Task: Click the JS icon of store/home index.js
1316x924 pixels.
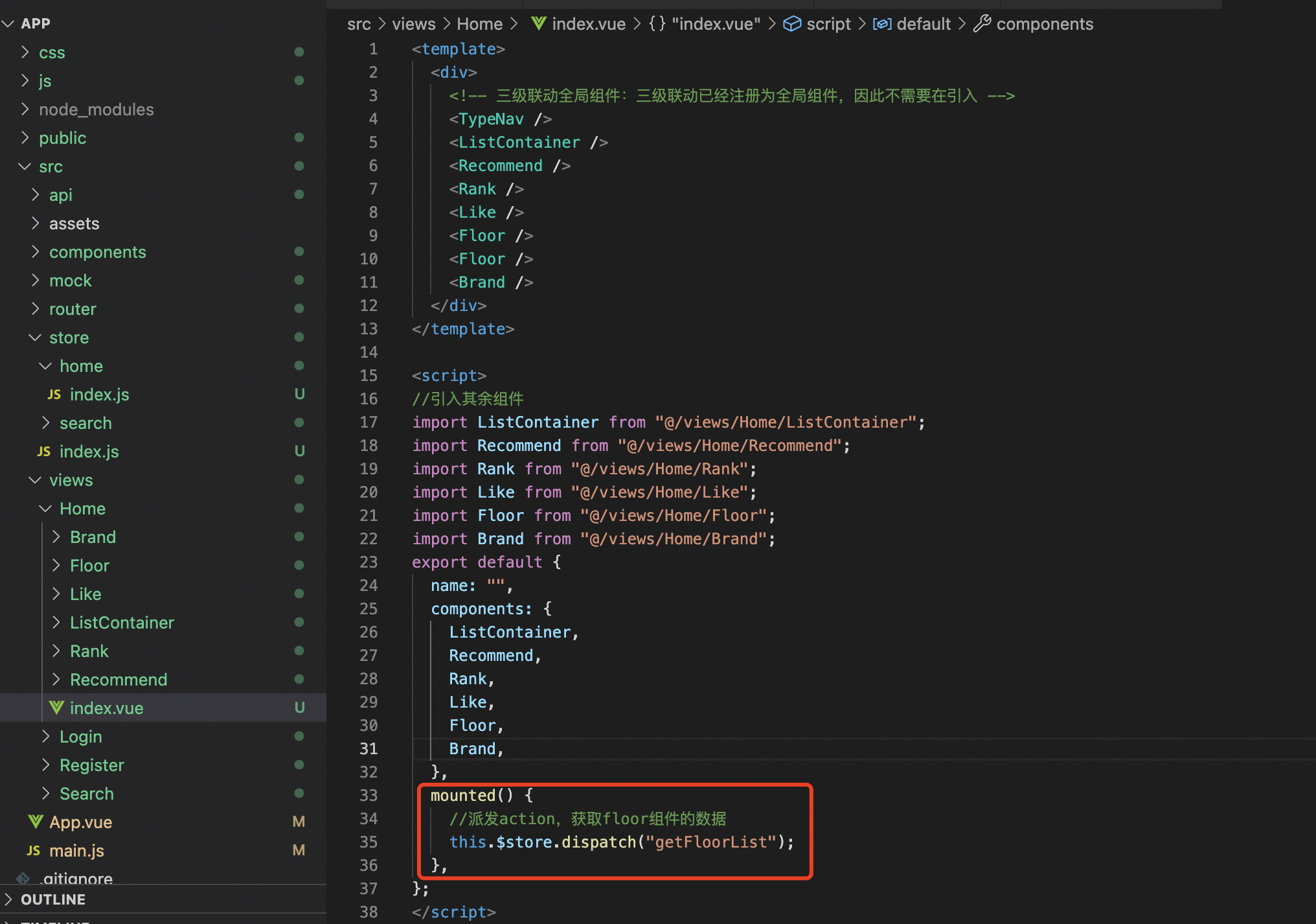Action: (54, 394)
